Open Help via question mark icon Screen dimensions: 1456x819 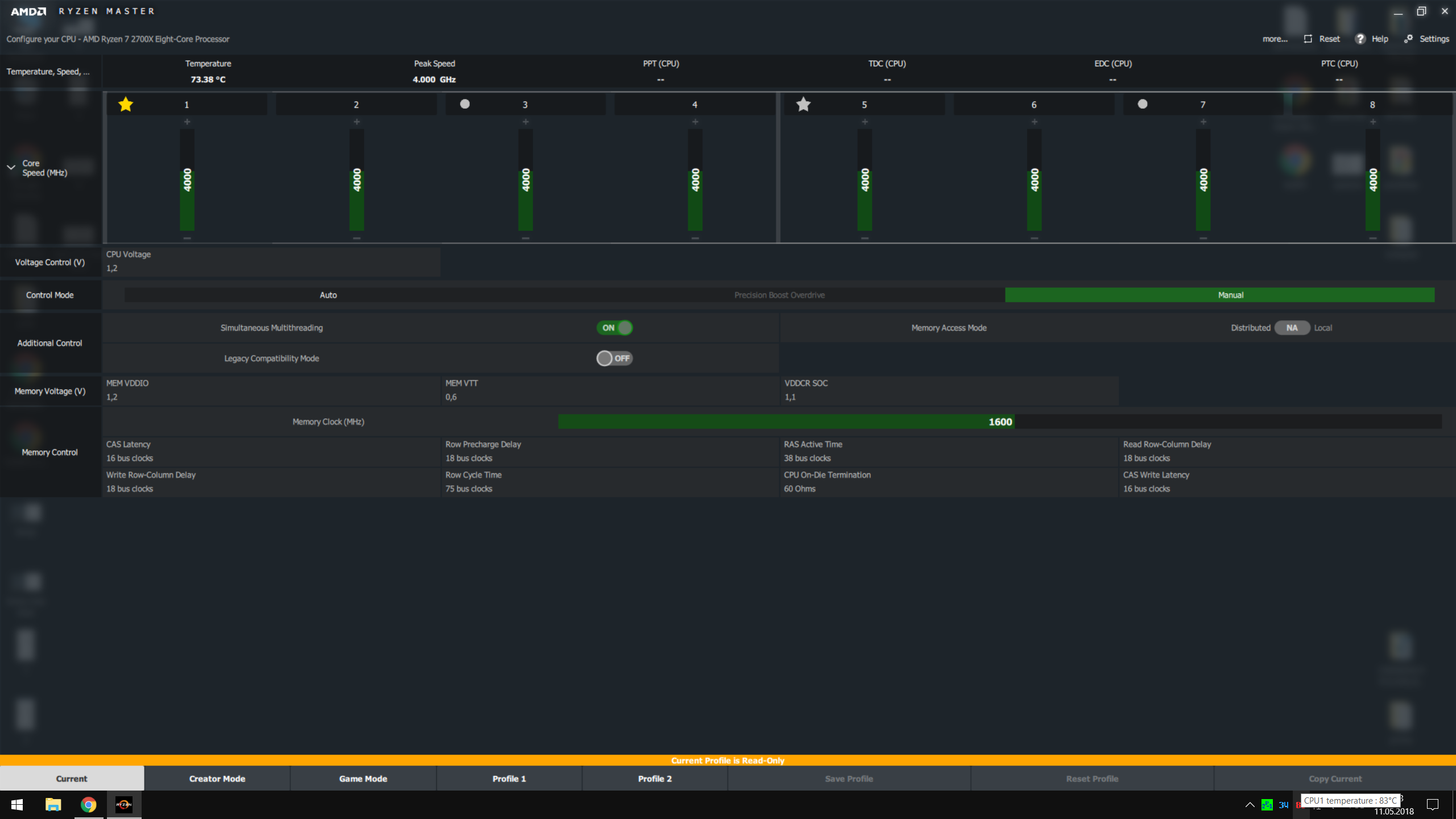pyautogui.click(x=1360, y=39)
